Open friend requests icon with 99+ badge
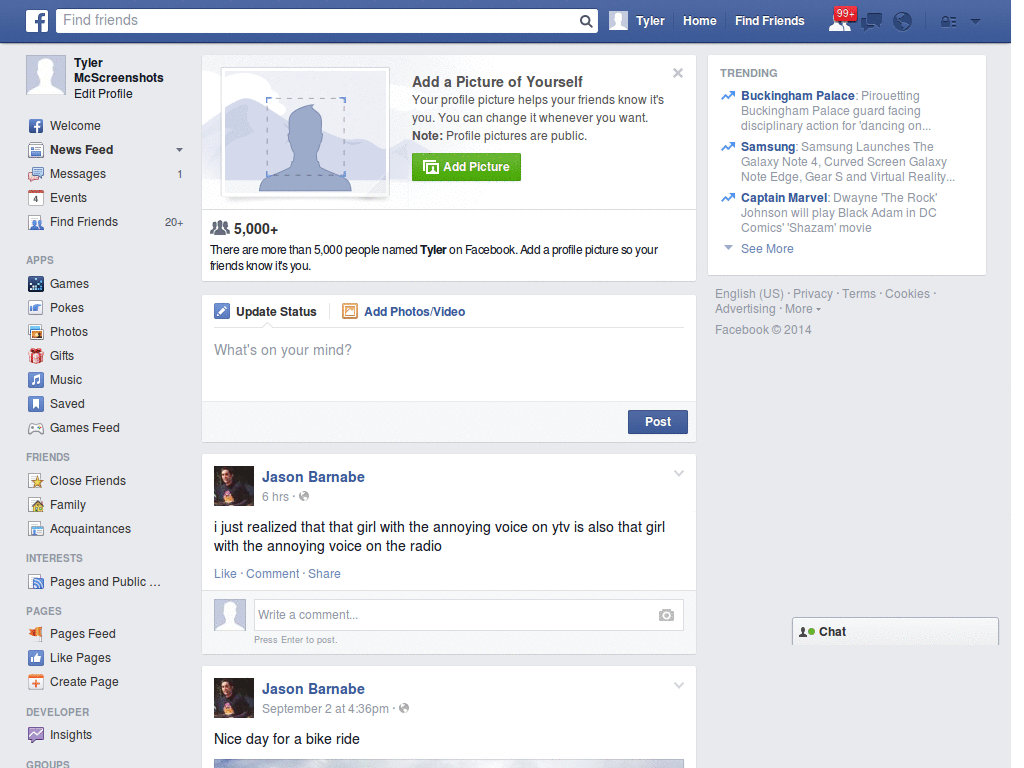 tap(840, 20)
